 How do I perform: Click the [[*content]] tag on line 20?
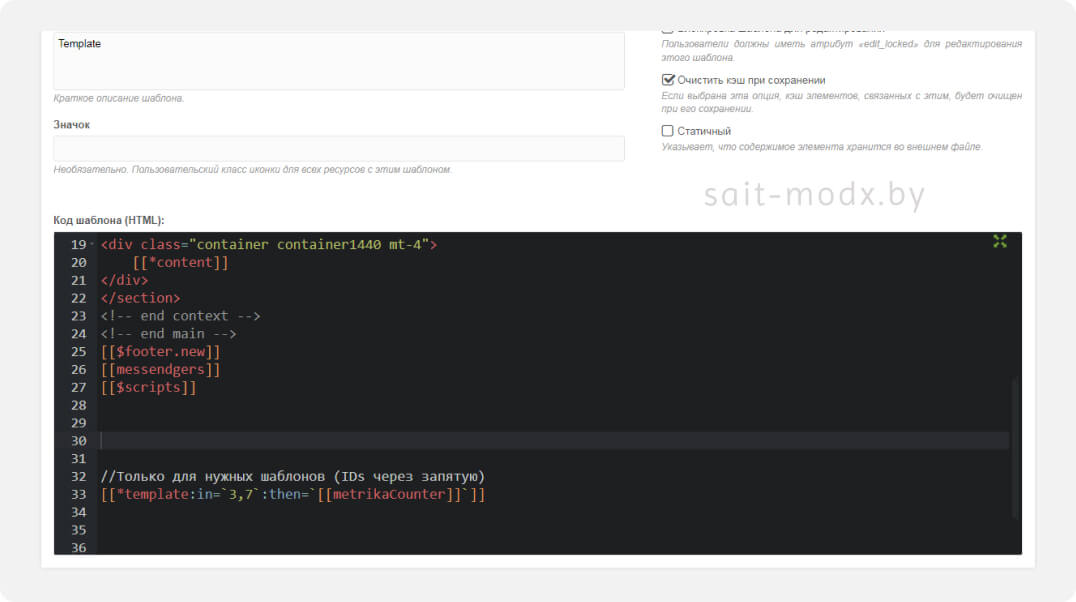click(180, 263)
